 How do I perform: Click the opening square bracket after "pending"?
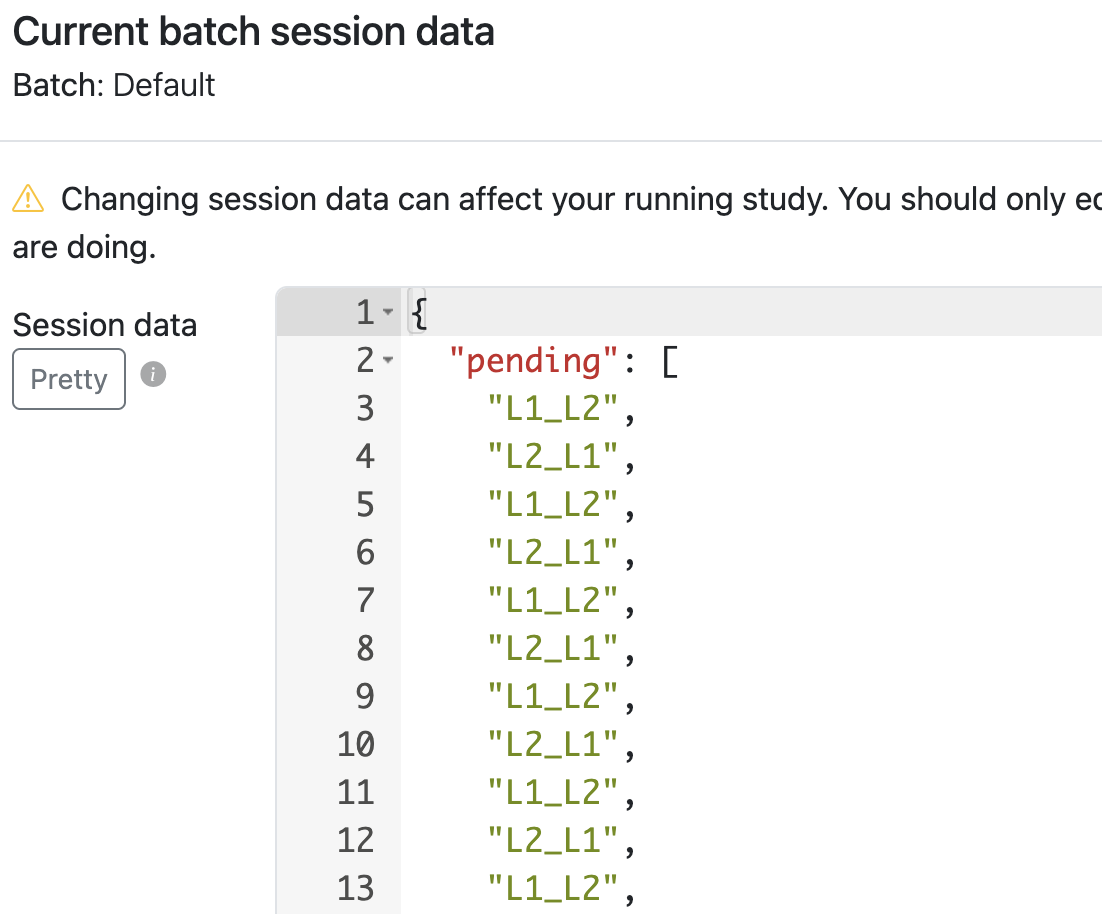coord(669,361)
